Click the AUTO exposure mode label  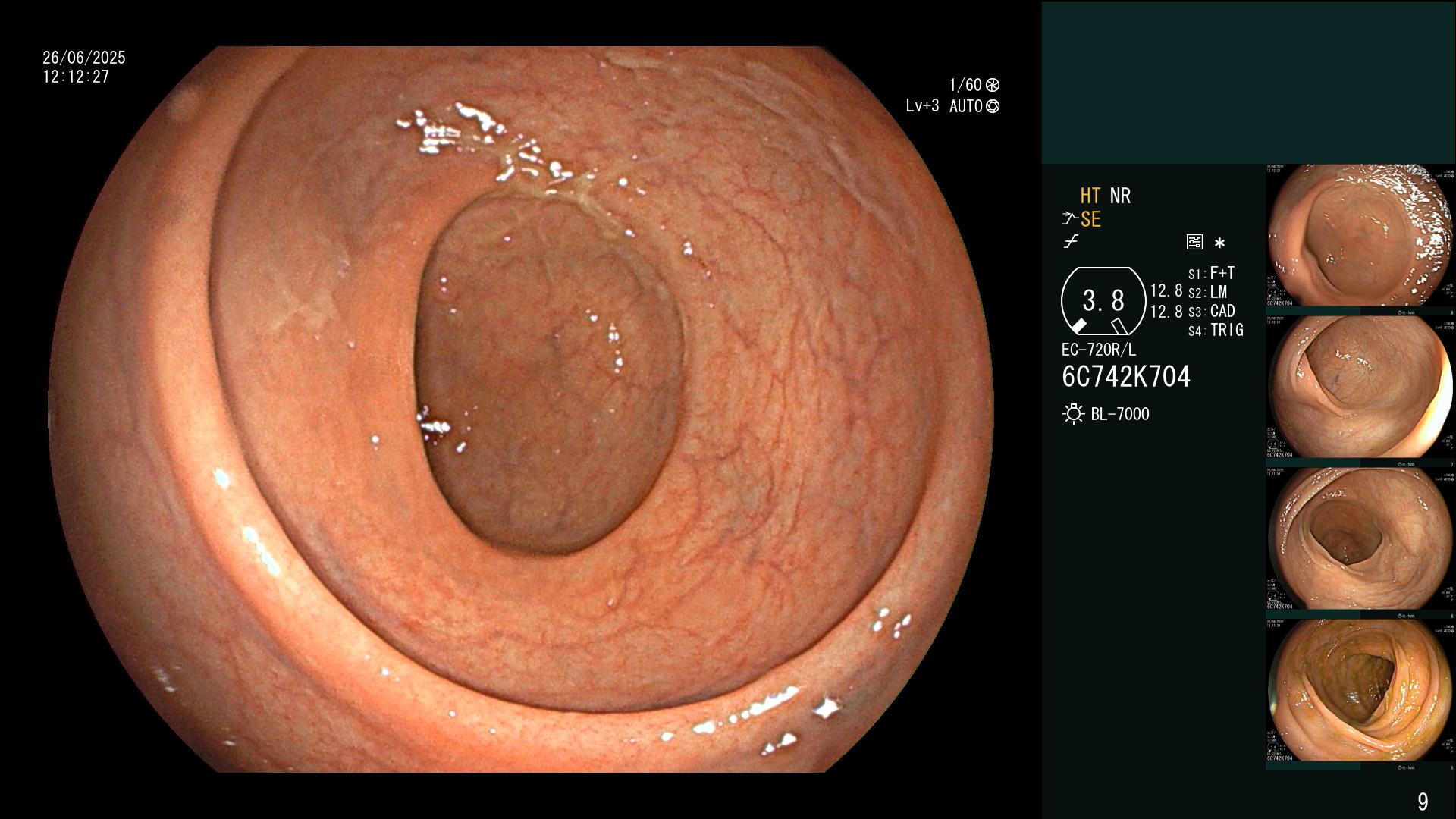click(x=966, y=106)
